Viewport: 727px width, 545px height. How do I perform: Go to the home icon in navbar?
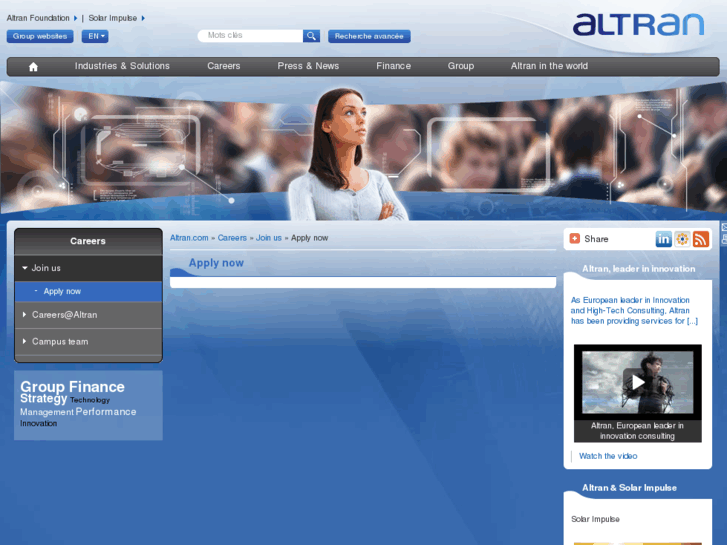(33, 67)
